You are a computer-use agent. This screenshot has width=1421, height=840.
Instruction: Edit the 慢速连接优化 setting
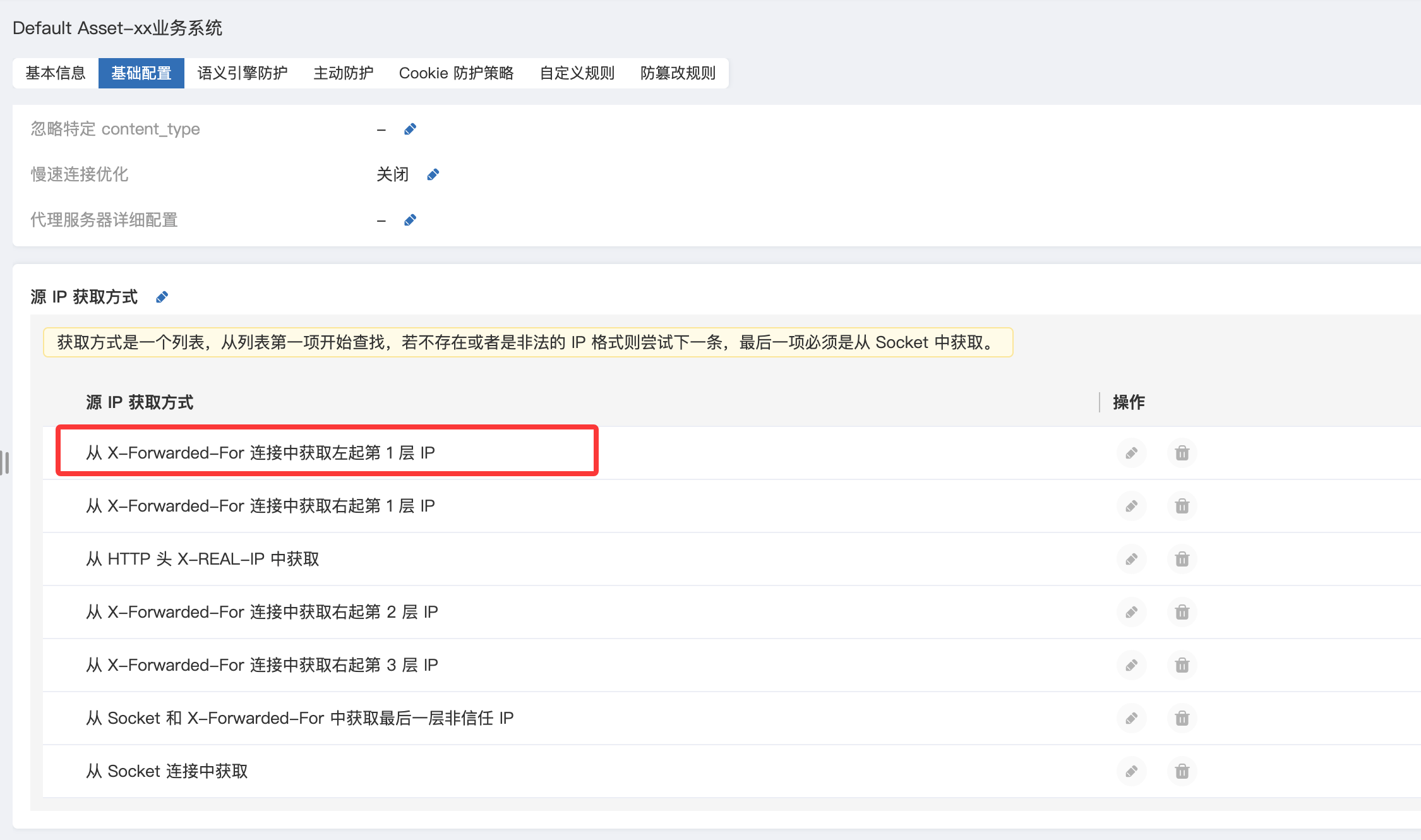pos(433,175)
